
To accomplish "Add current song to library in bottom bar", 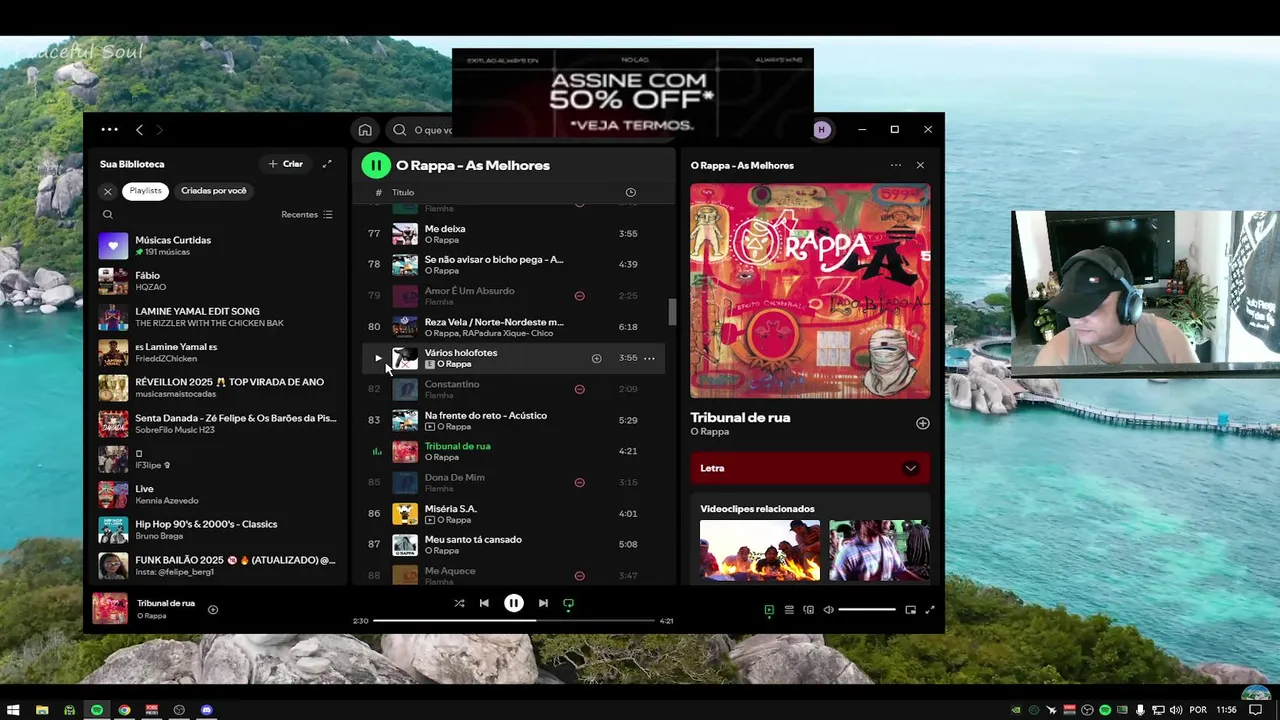I will pos(212,609).
